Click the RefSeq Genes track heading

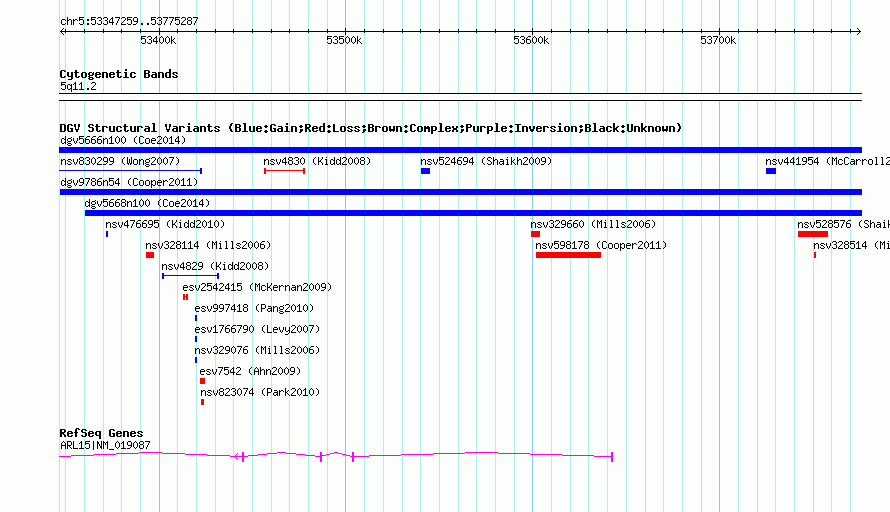[x=101, y=433]
